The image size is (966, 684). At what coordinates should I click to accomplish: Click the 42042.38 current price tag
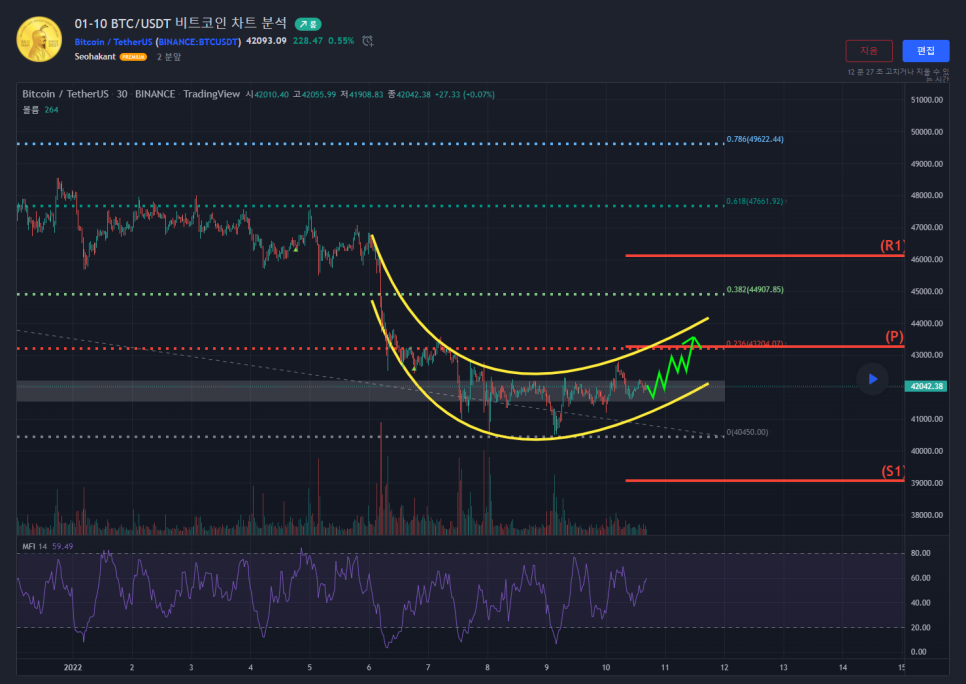pos(925,386)
